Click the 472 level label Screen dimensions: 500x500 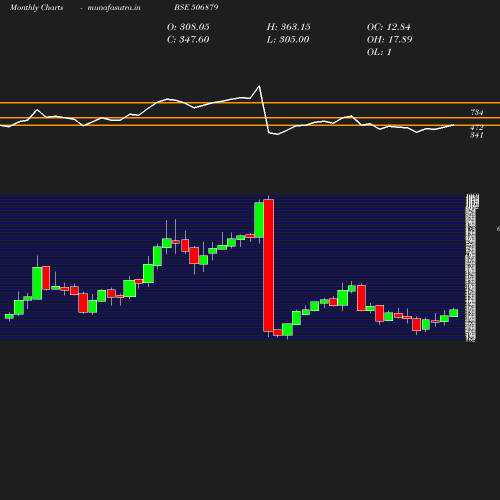[x=477, y=127]
